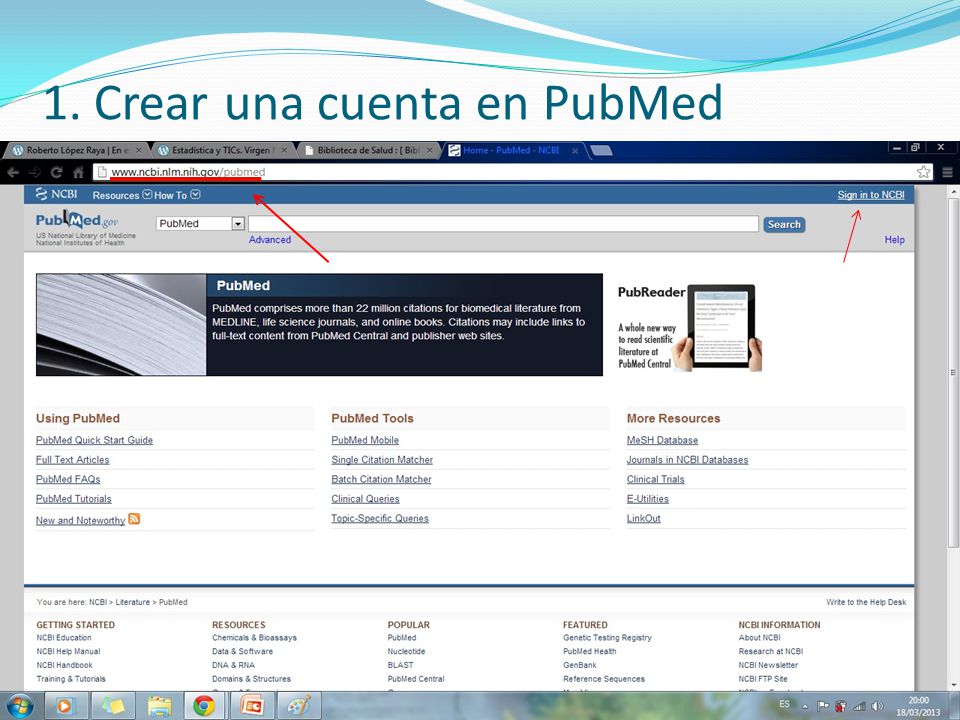This screenshot has width=960, height=720.
Task: Click the PubReader tablet banner image
Action: tap(689, 328)
